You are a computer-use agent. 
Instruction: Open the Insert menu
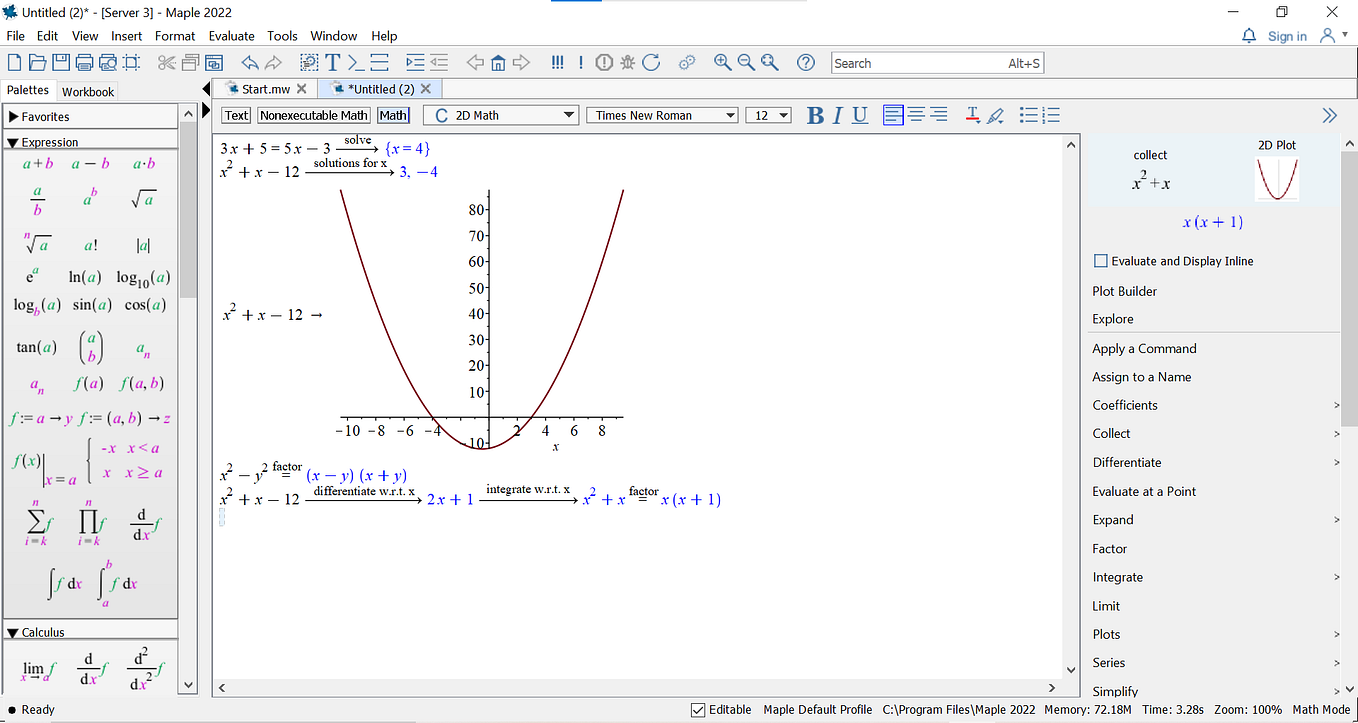point(126,36)
